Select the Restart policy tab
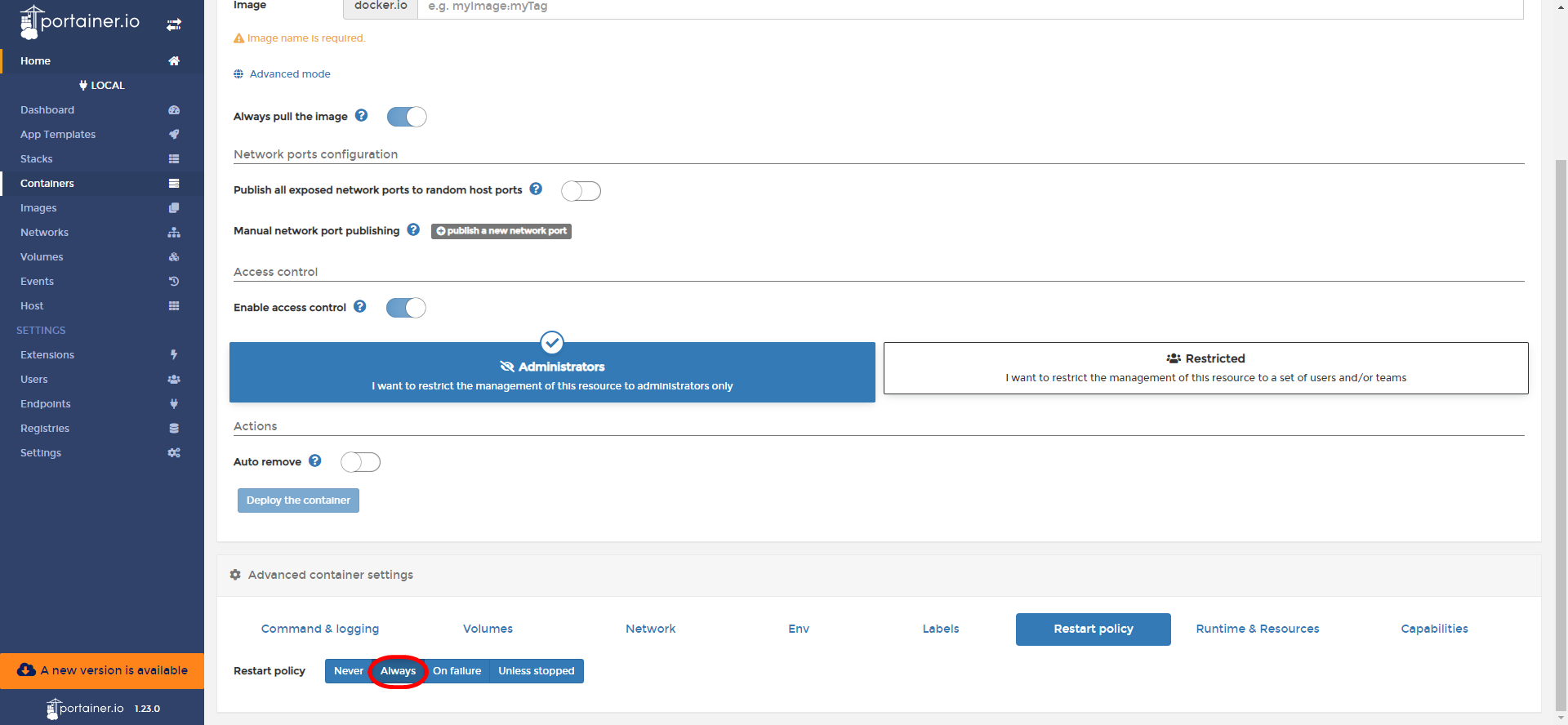The height and width of the screenshot is (725, 1568). tap(1094, 629)
